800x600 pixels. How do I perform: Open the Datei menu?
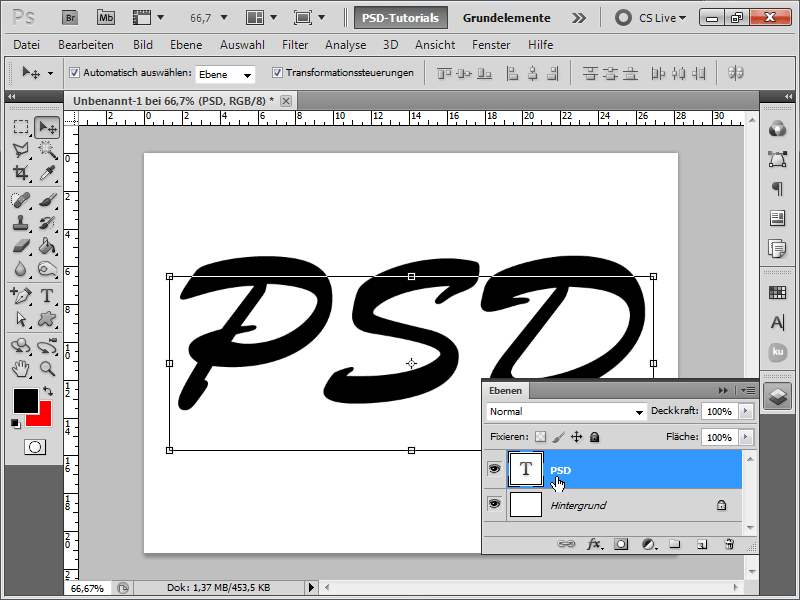[27, 45]
